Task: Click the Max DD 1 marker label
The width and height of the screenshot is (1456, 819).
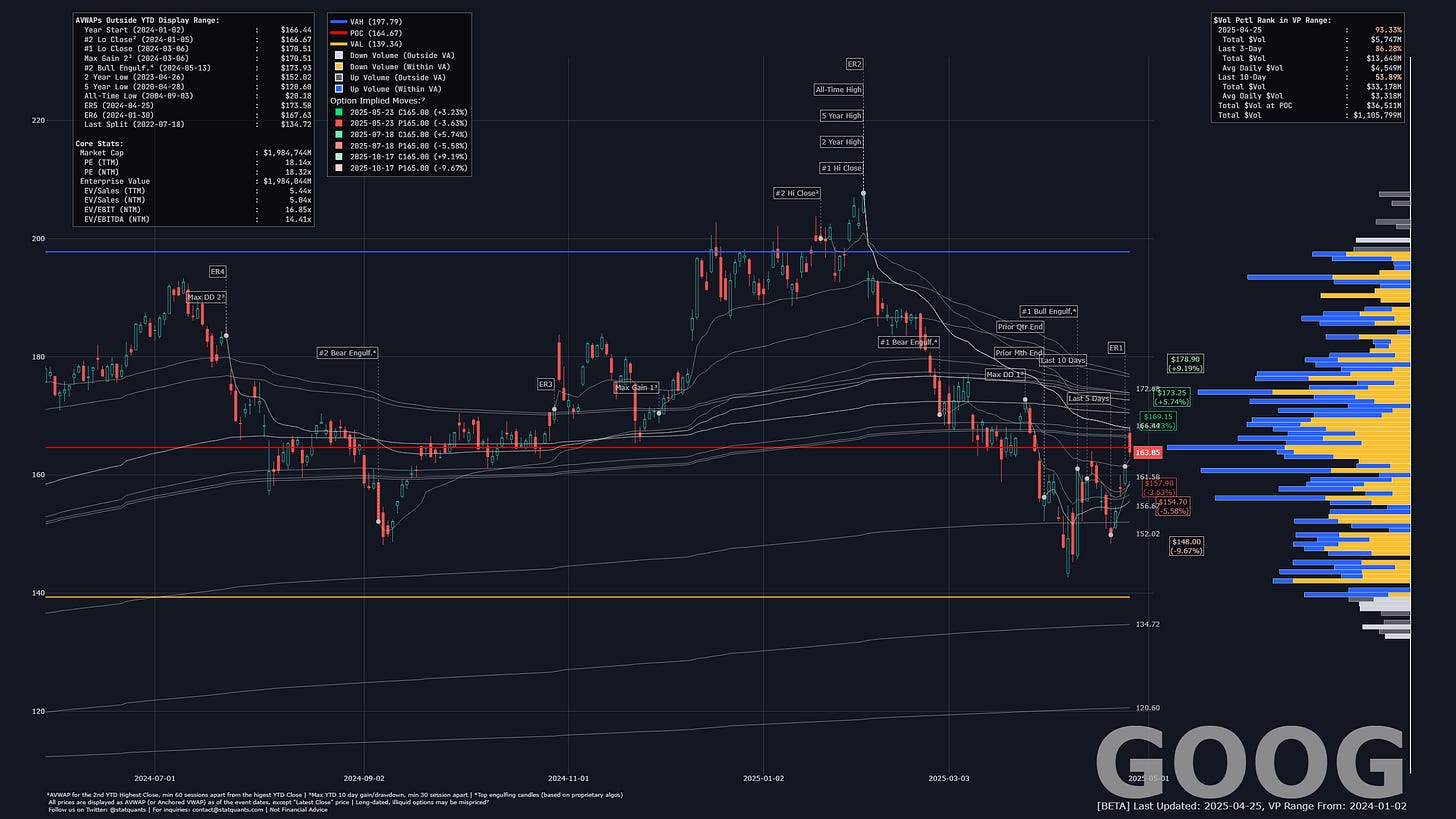Action: (1006, 375)
